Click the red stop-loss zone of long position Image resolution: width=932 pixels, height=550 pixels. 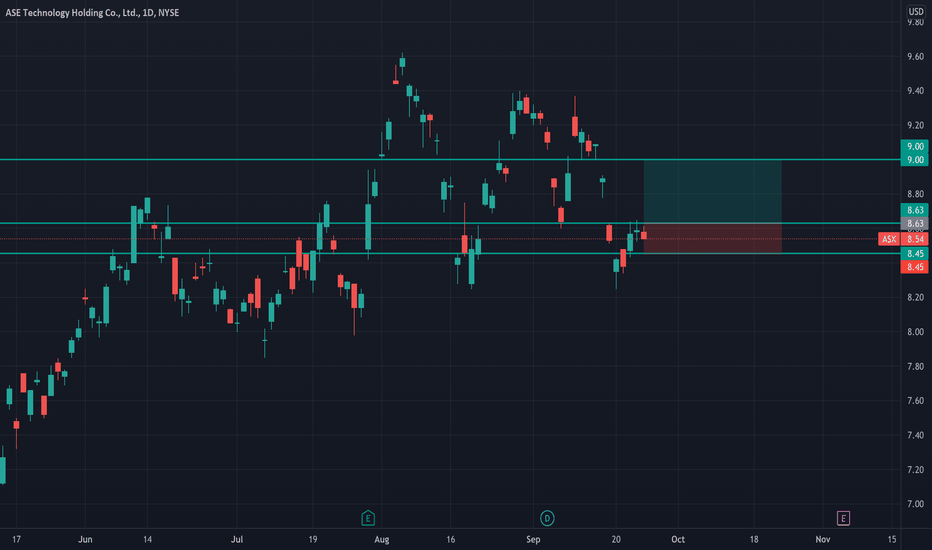712,238
